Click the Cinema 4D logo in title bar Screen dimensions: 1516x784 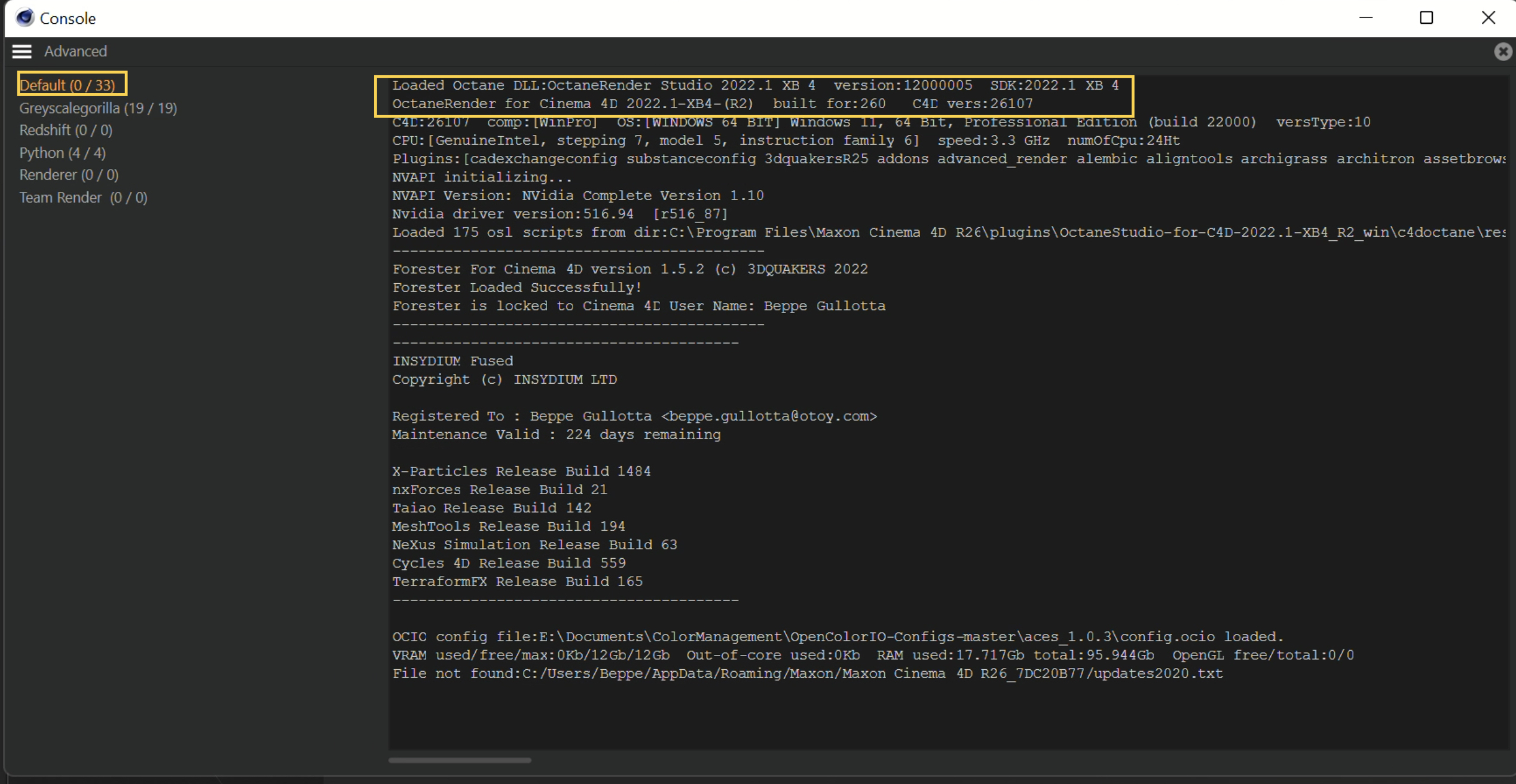(25, 18)
